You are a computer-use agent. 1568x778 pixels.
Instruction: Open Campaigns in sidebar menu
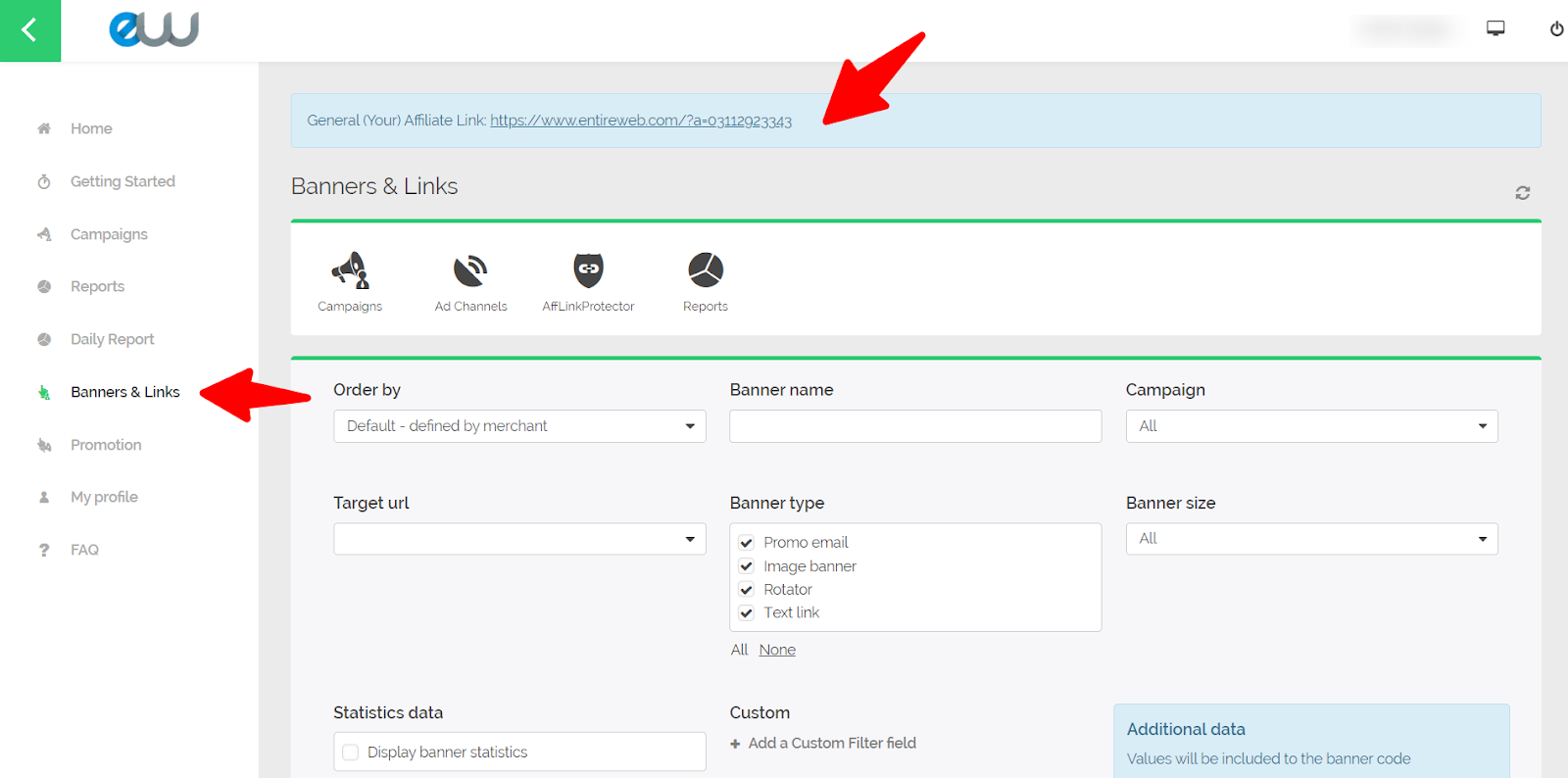(x=109, y=234)
